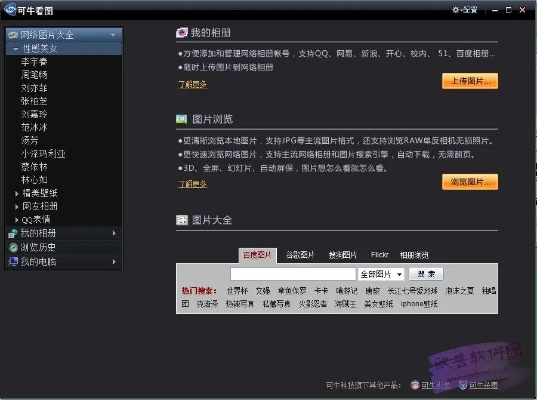Select 汤芳 in the tree list

pos(29,140)
